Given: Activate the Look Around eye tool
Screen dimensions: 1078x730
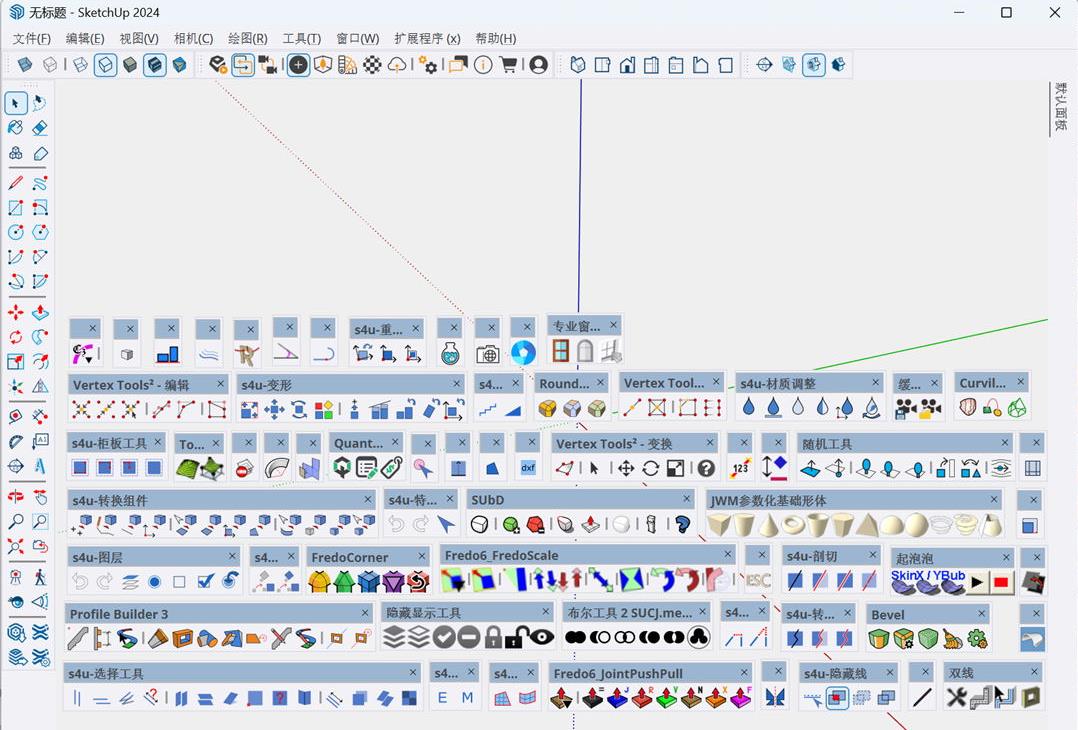Looking at the screenshot, I should point(15,602).
